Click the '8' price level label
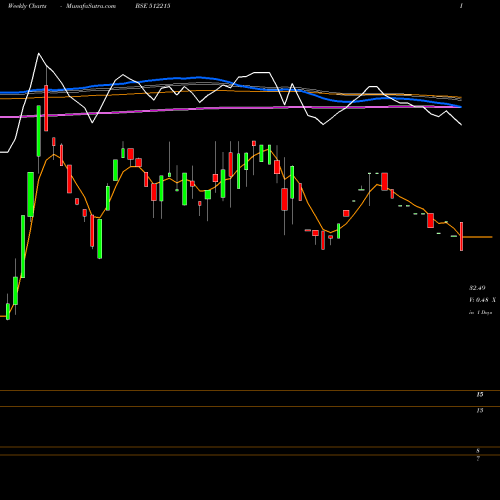 [478, 451]
